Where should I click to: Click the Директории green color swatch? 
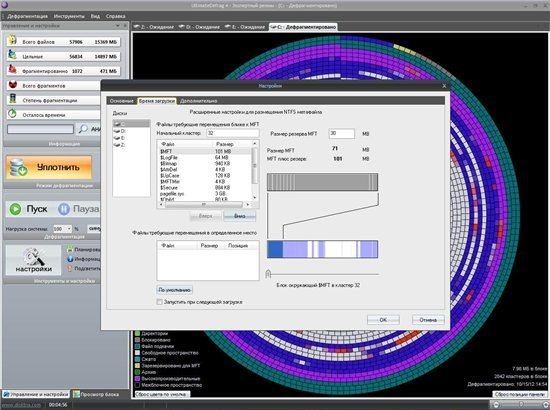click(138, 334)
